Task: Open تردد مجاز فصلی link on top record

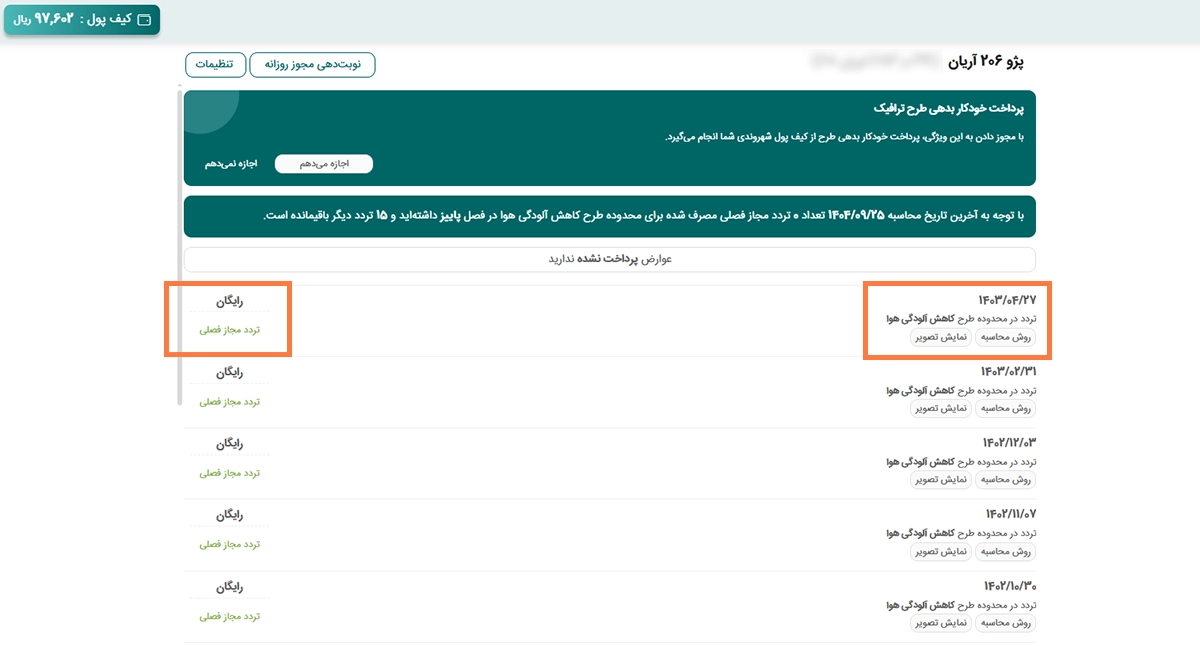Action: pos(230,332)
